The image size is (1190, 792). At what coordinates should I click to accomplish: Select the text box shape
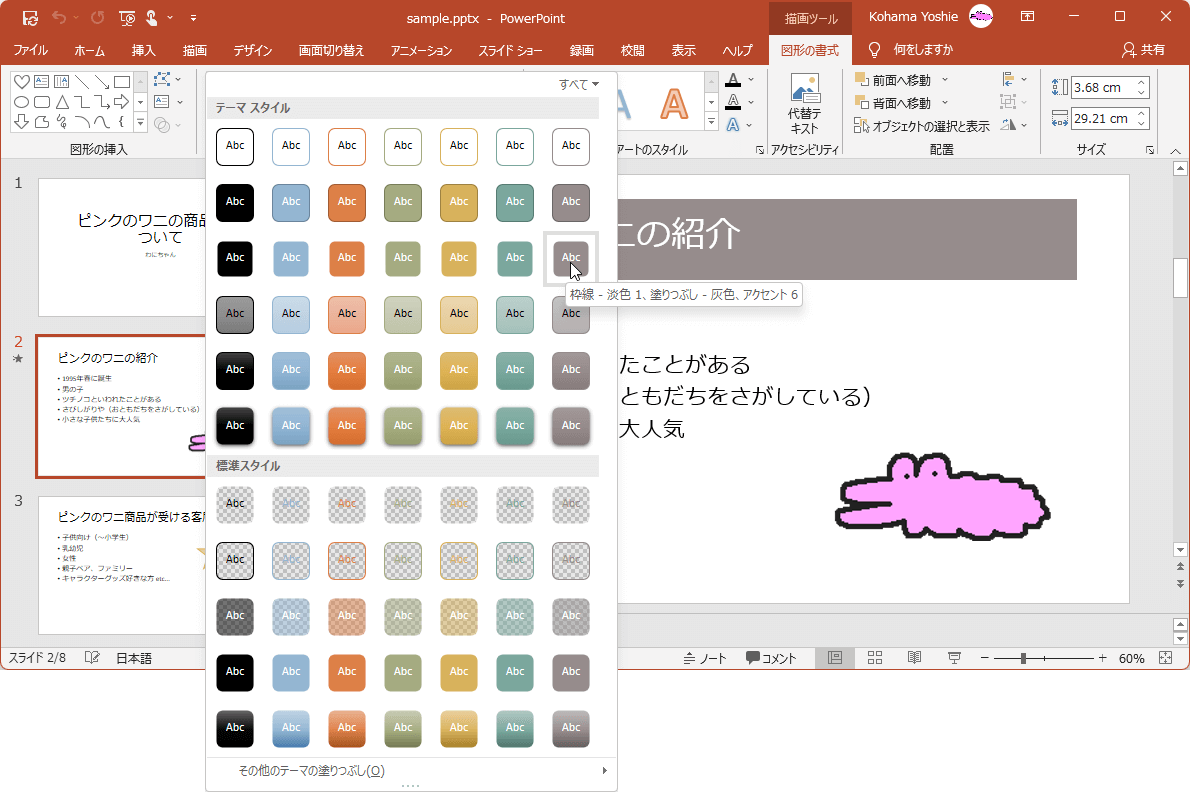coord(42,82)
